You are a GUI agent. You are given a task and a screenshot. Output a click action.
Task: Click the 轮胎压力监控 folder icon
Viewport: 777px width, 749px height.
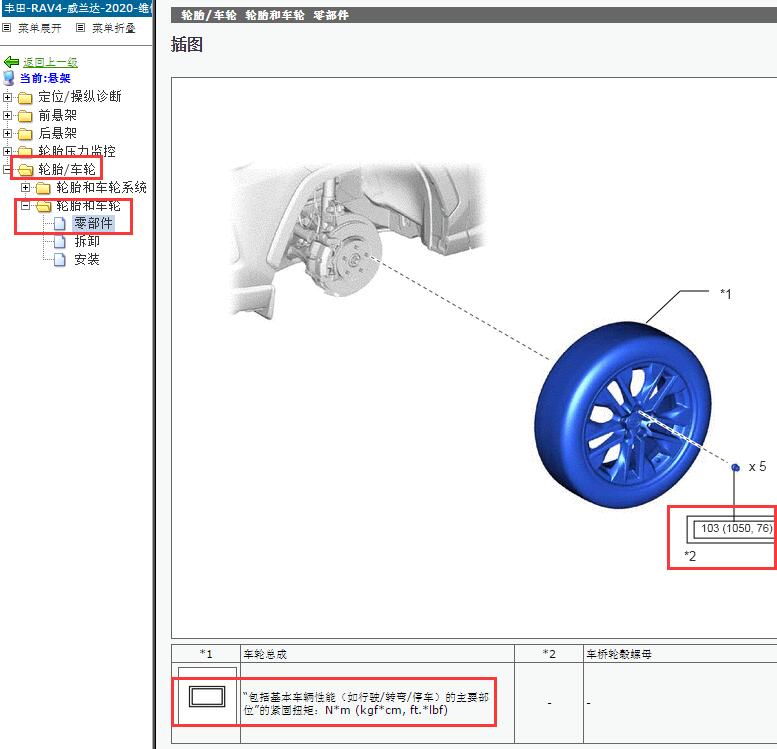tap(25, 151)
